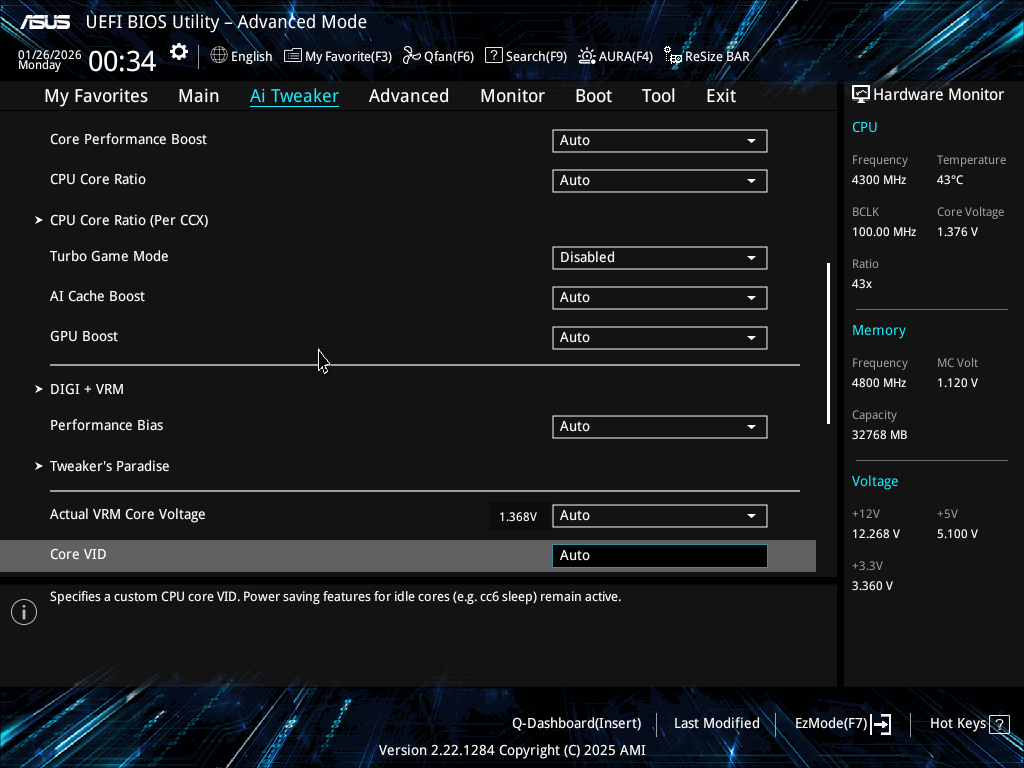The width and height of the screenshot is (1024, 768).
Task: Open Q-Dashboard(Insert) link
Action: click(x=576, y=724)
